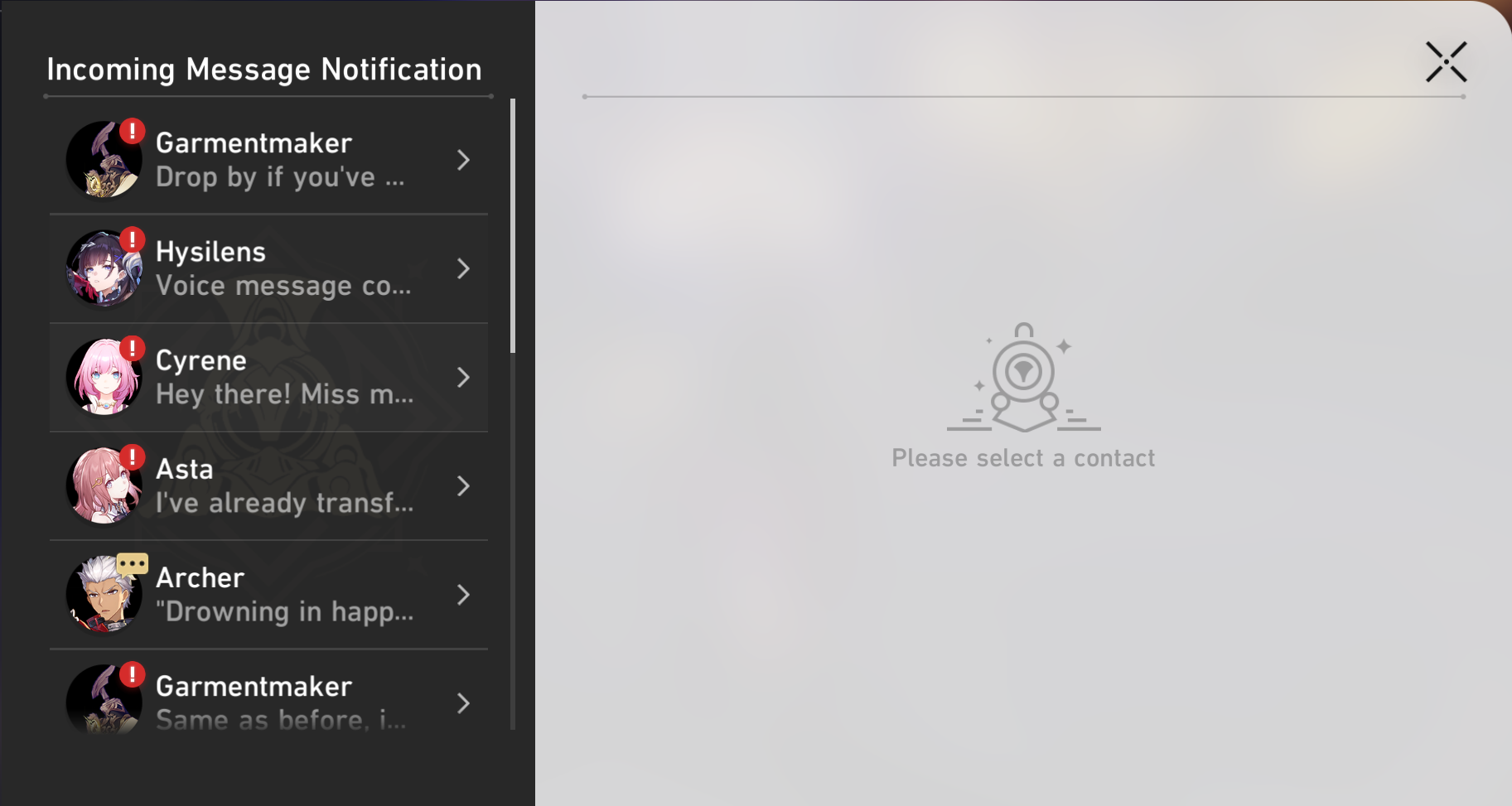Expand the "Same as before" Garmentmaker chevron
Image resolution: width=1512 pixels, height=806 pixels.
[464, 702]
